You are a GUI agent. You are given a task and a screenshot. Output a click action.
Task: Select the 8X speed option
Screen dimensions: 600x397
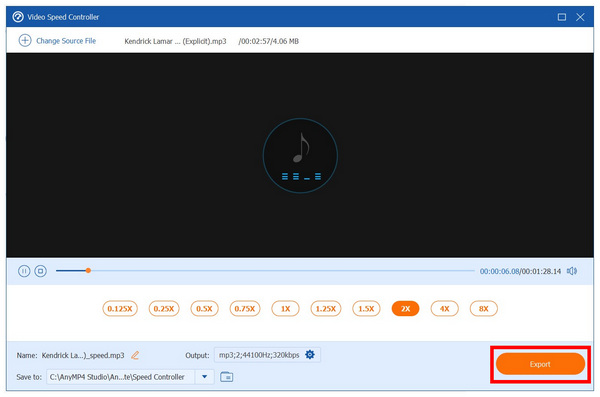[484, 309]
